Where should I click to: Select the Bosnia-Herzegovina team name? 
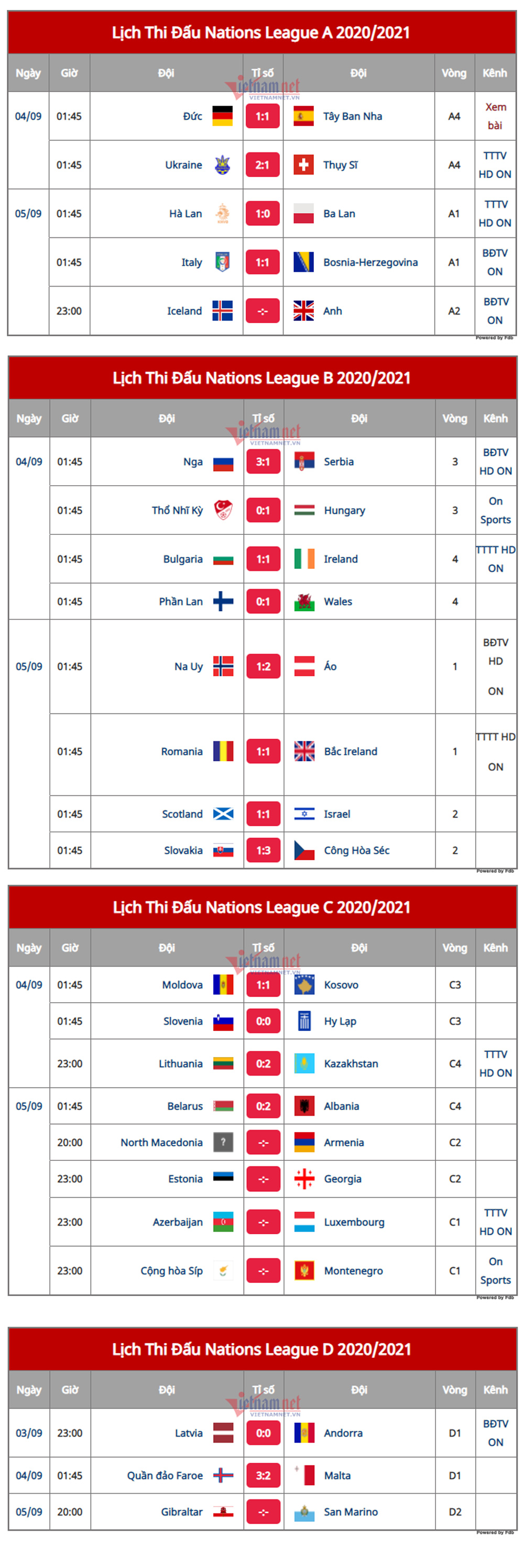[370, 262]
